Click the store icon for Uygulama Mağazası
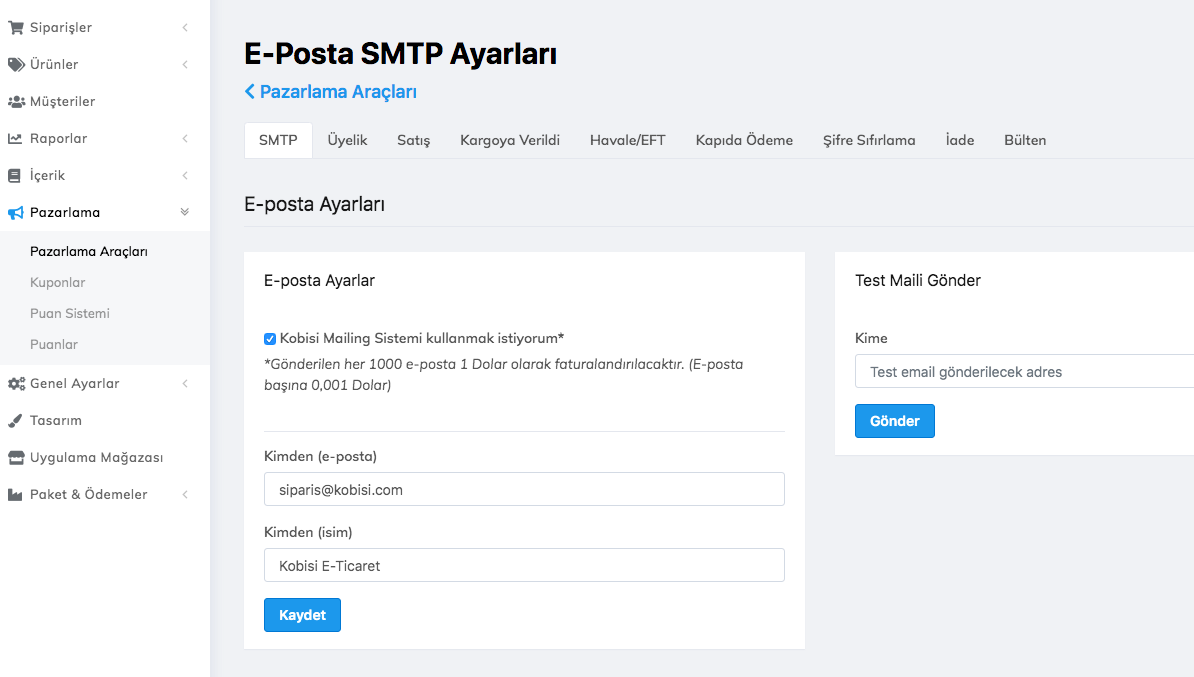Viewport: 1194px width, 677px height. pos(15,458)
